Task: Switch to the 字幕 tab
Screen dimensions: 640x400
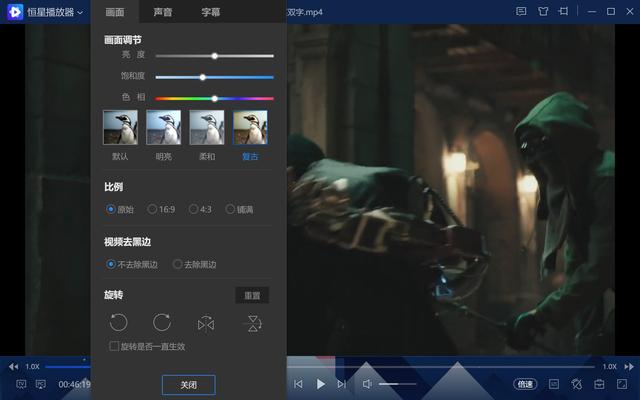Action: [211, 12]
